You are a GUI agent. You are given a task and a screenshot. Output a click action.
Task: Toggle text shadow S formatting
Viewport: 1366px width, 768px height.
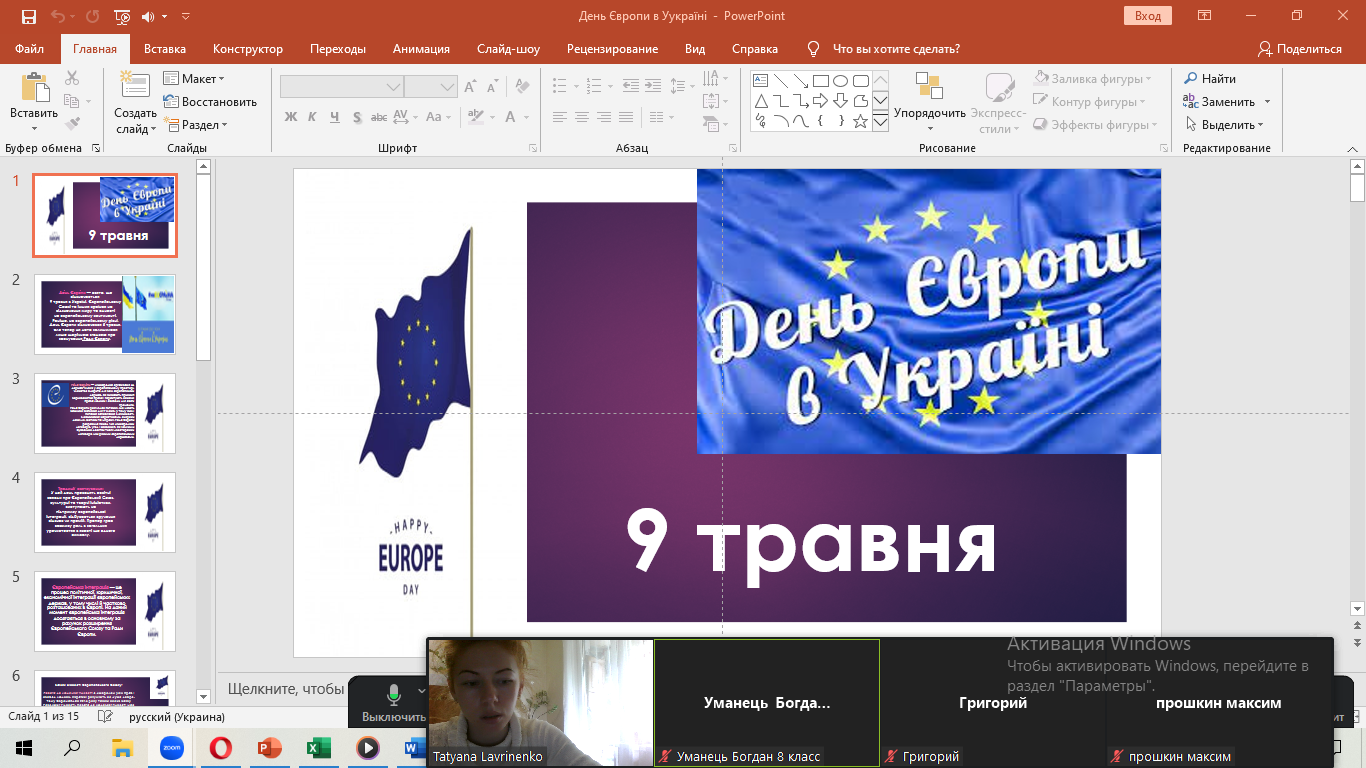[359, 117]
